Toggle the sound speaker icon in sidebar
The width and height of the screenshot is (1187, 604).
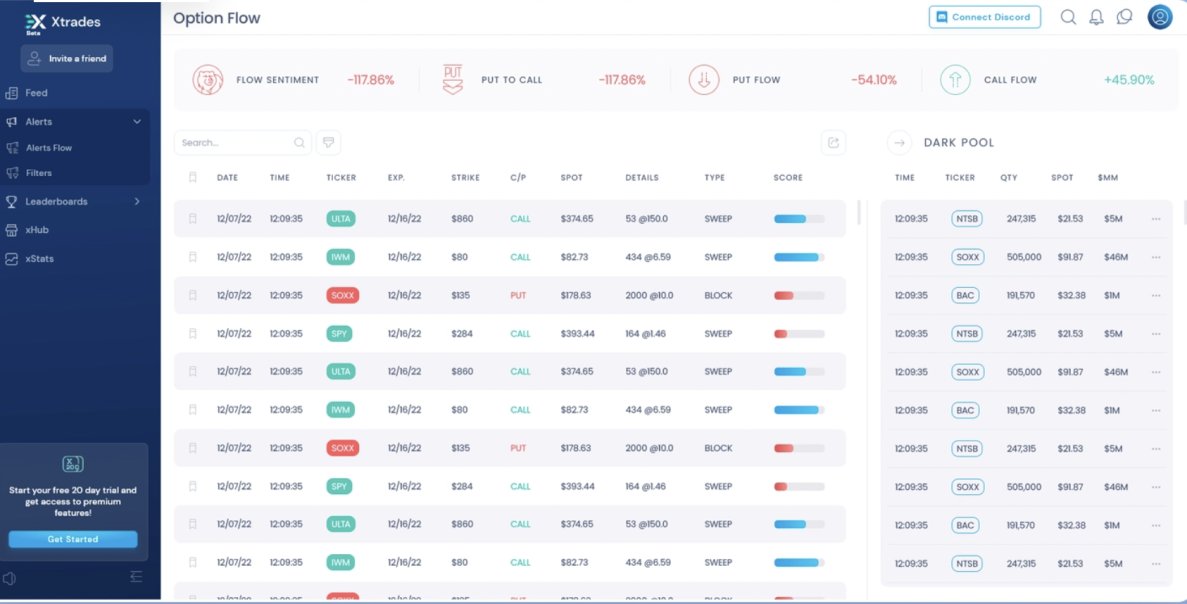click(x=10, y=578)
